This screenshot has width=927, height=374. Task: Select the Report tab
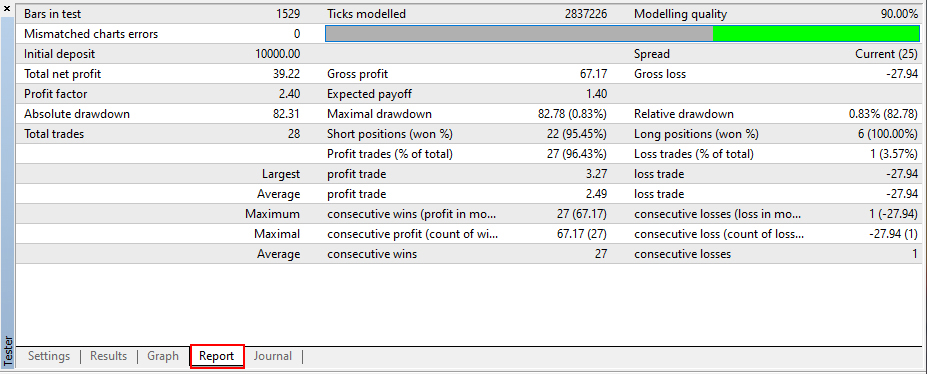[216, 356]
